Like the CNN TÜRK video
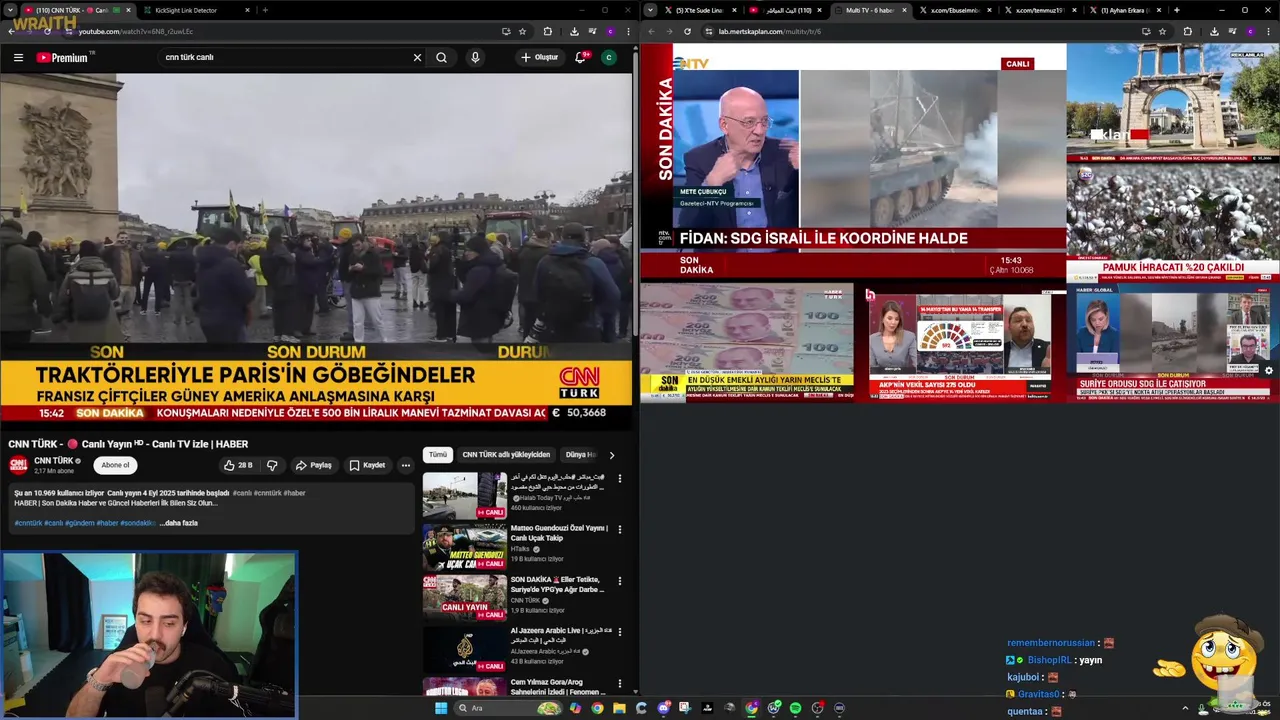Screen dimensions: 1280x720 pos(237,465)
